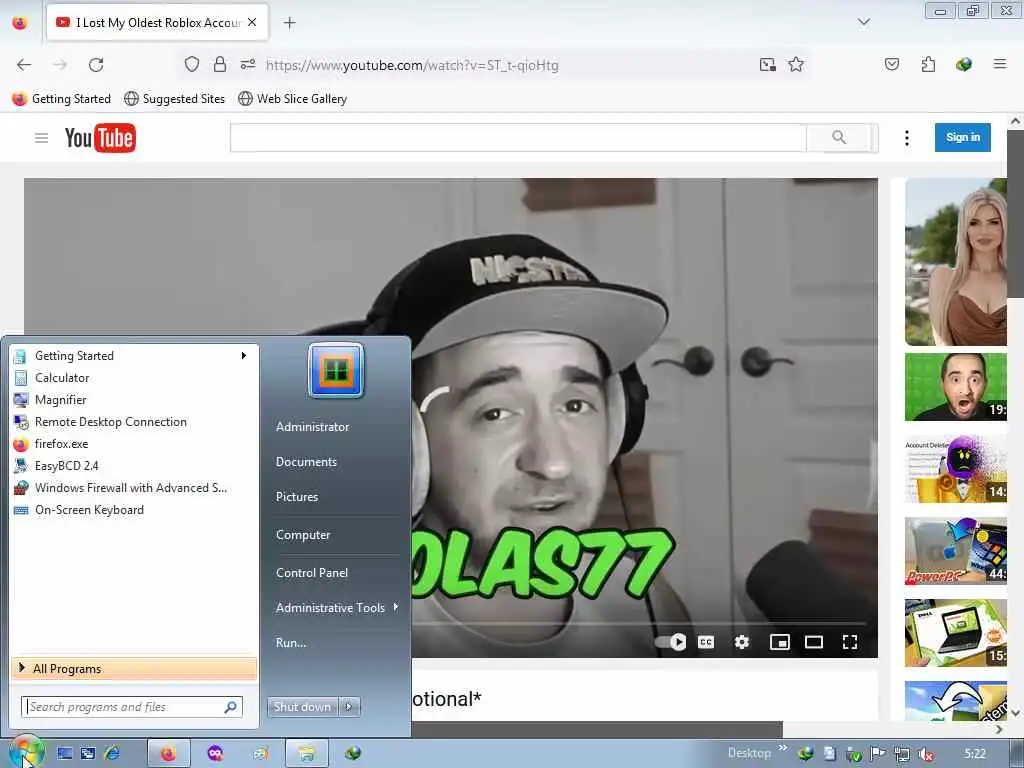Screen dimensions: 1024x768
Task: Open the blonde woman video thumbnail
Action: (955, 262)
